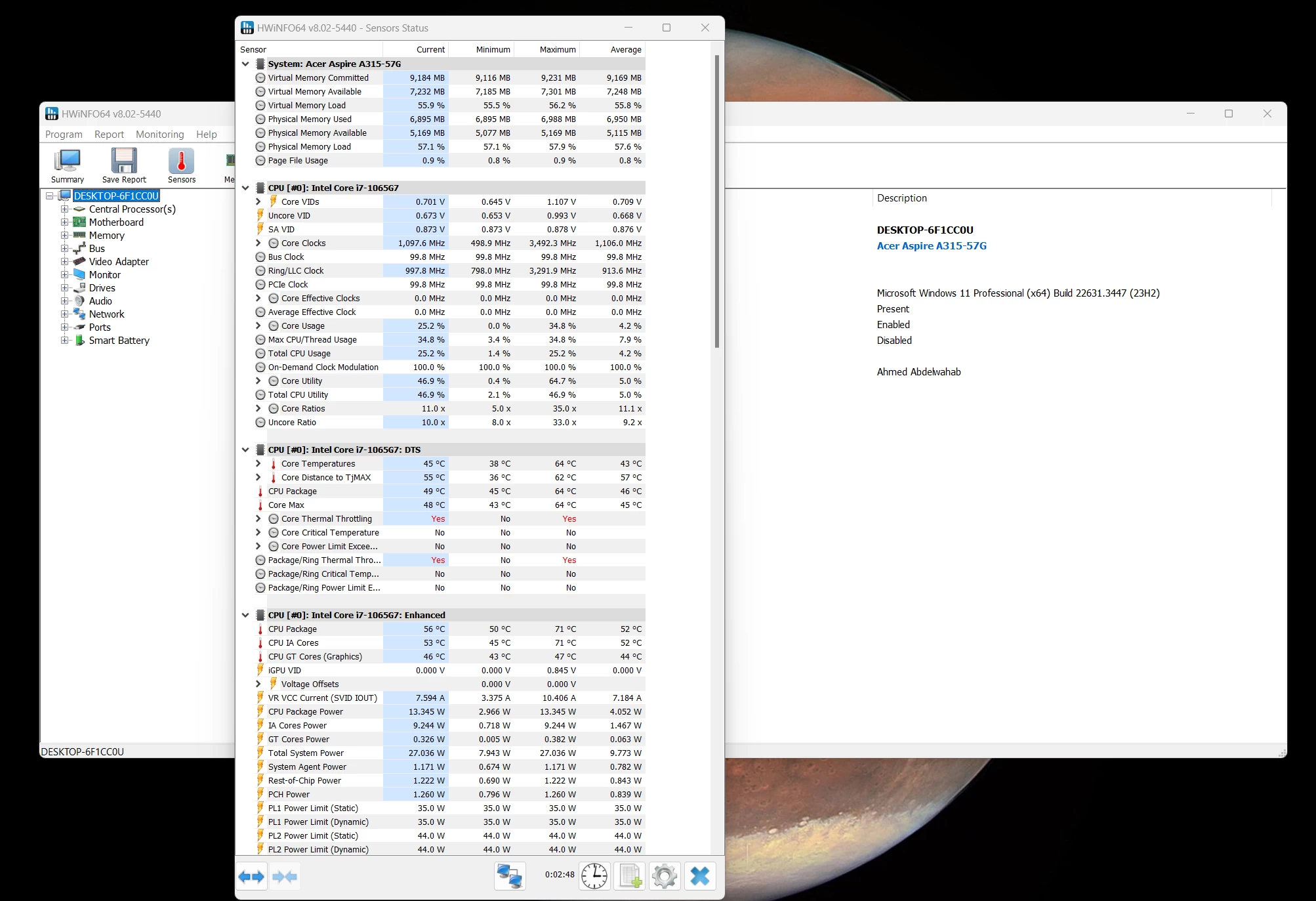This screenshot has width=1316, height=901.
Task: Click the shrink columns inward-arrows icon
Action: point(285,876)
